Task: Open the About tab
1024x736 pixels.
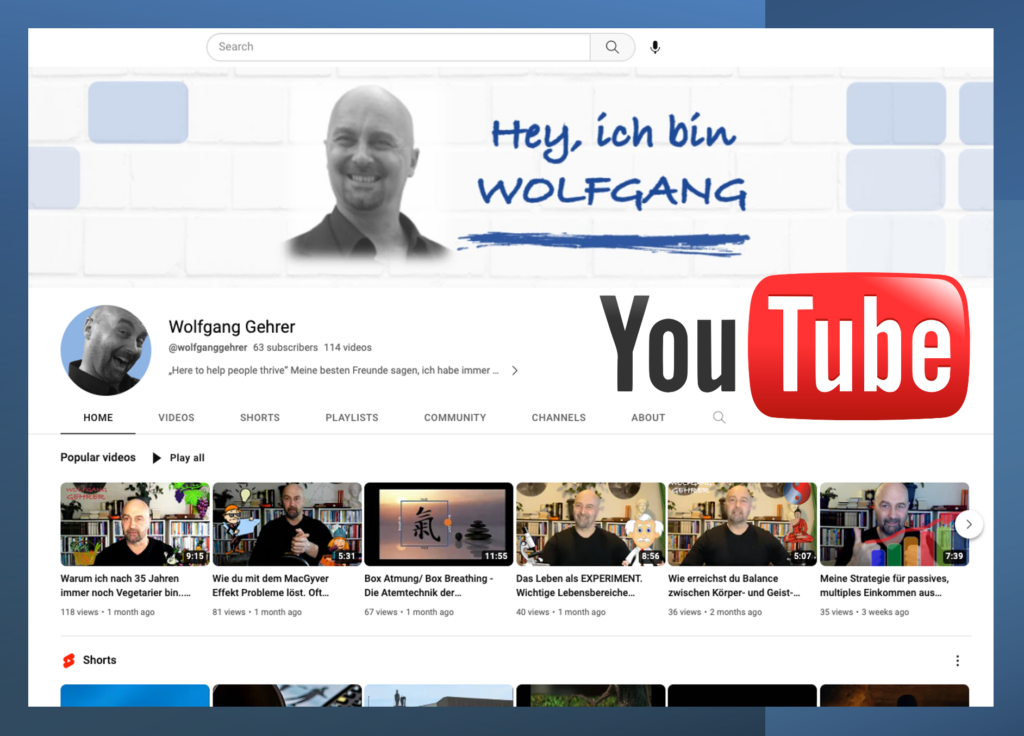Action: pyautogui.click(x=648, y=418)
